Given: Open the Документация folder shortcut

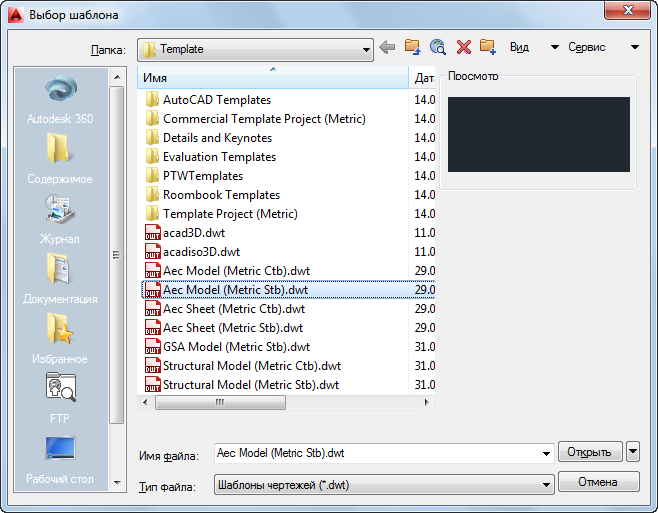Looking at the screenshot, I should pos(60,279).
